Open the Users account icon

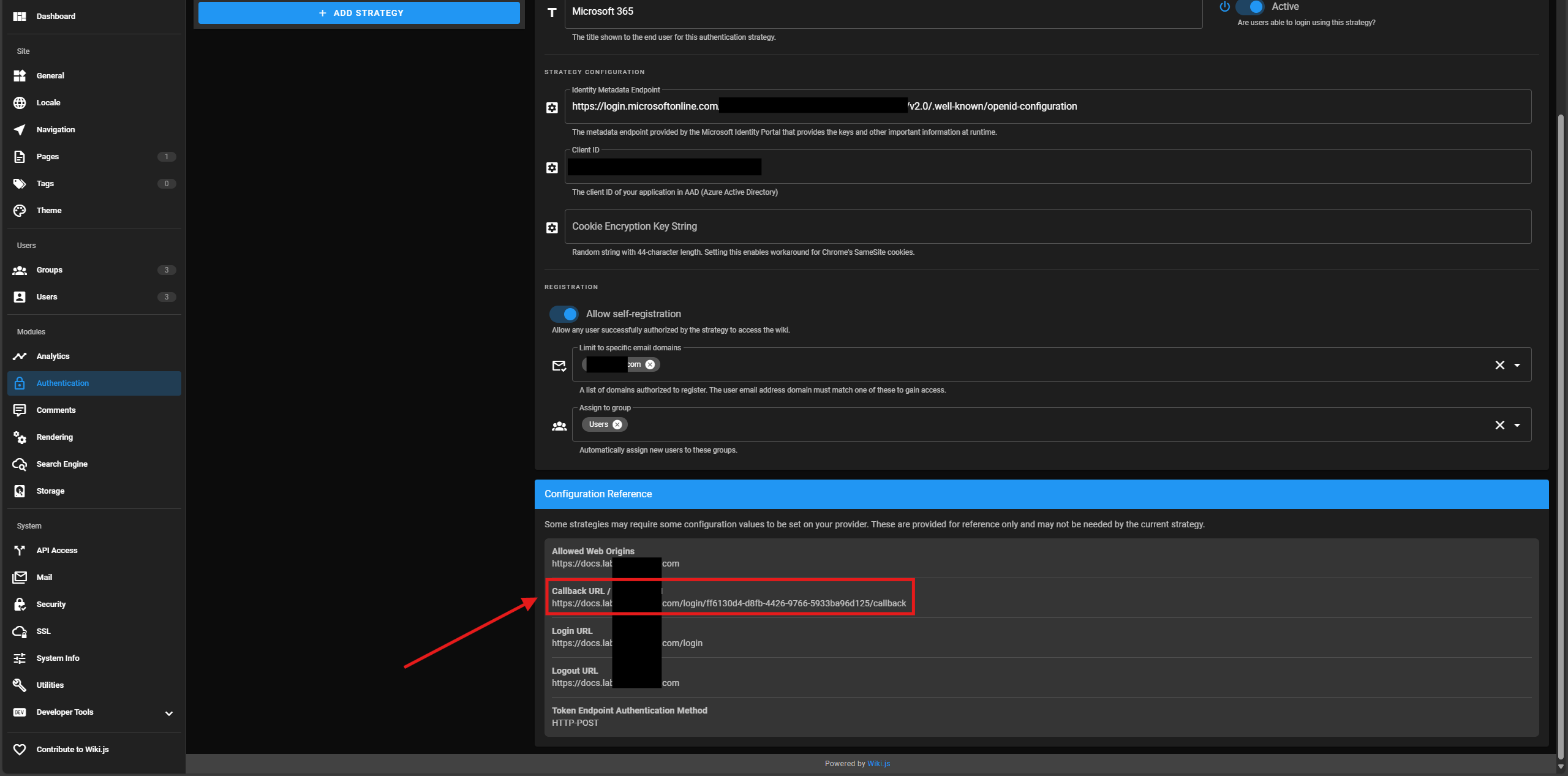click(x=20, y=297)
